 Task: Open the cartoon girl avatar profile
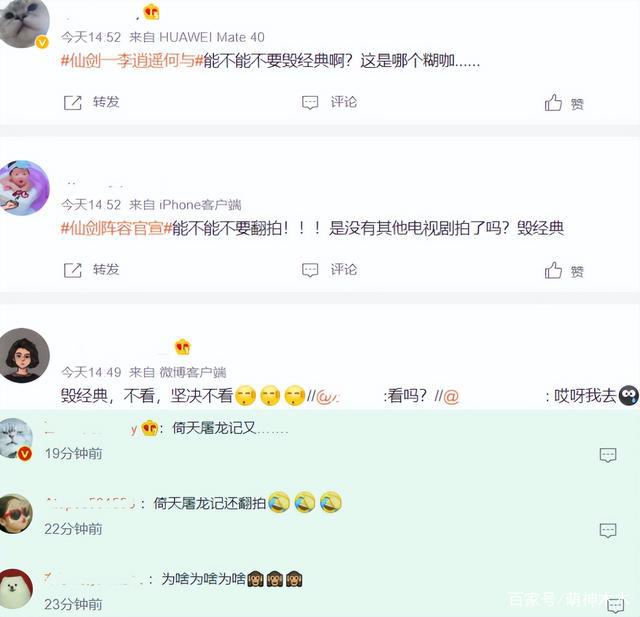[x=24, y=355]
